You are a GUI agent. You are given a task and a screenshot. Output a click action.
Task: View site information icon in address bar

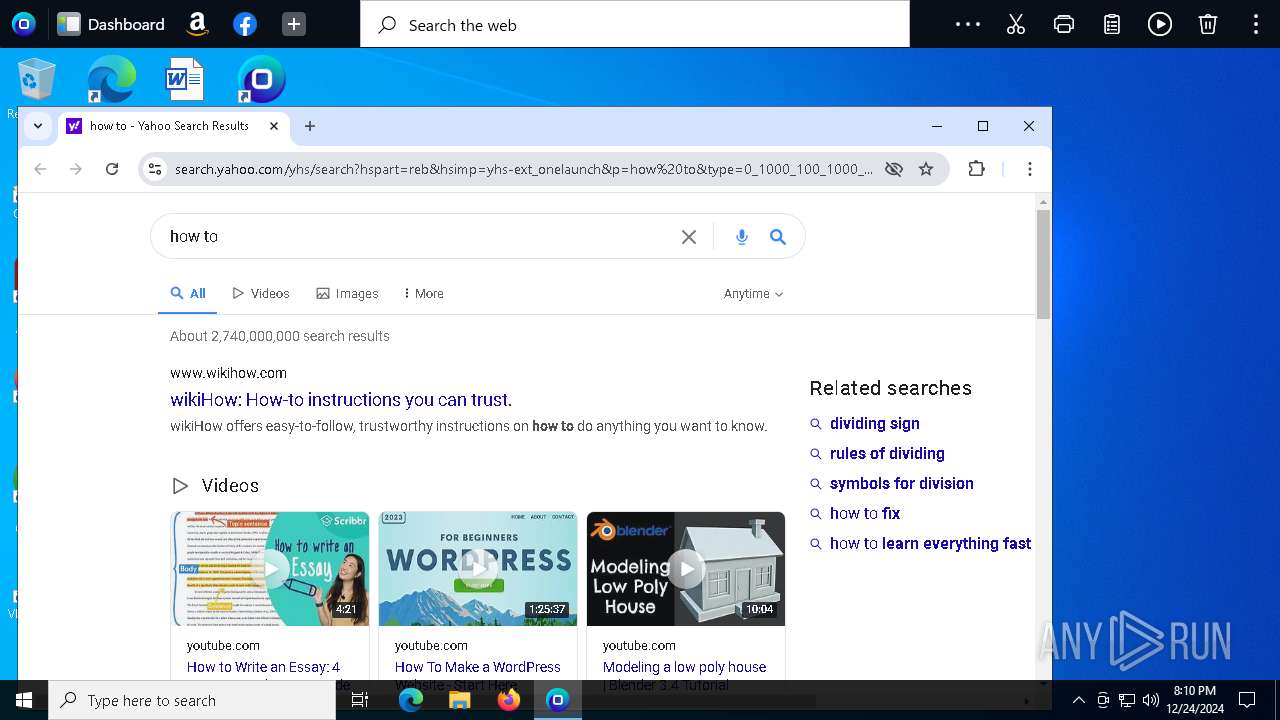155,169
